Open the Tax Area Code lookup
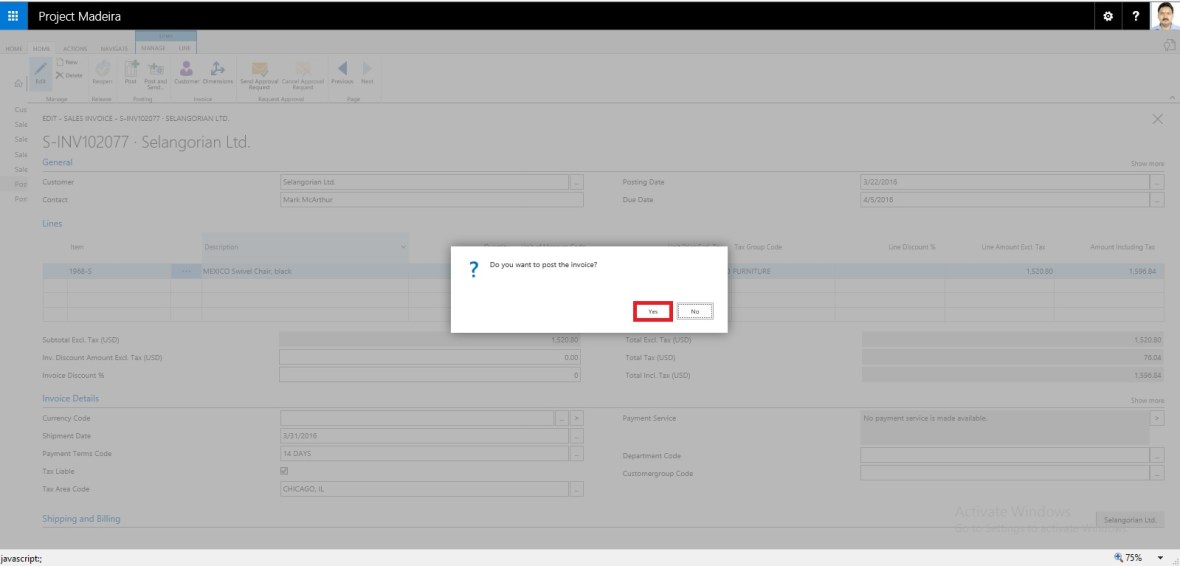This screenshot has width=1180, height=566. [x=576, y=489]
